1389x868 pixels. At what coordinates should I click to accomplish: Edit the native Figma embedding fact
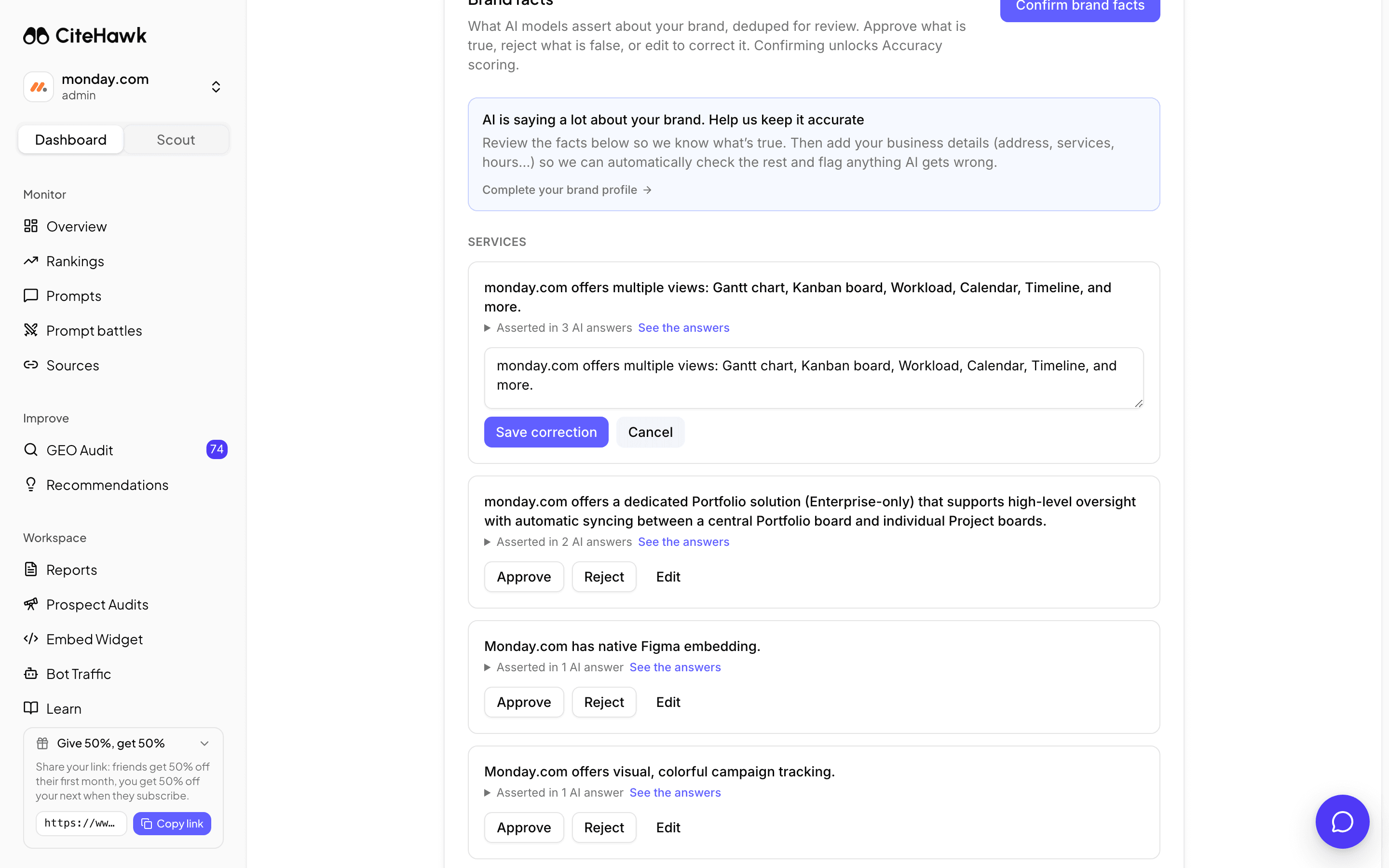tap(668, 702)
